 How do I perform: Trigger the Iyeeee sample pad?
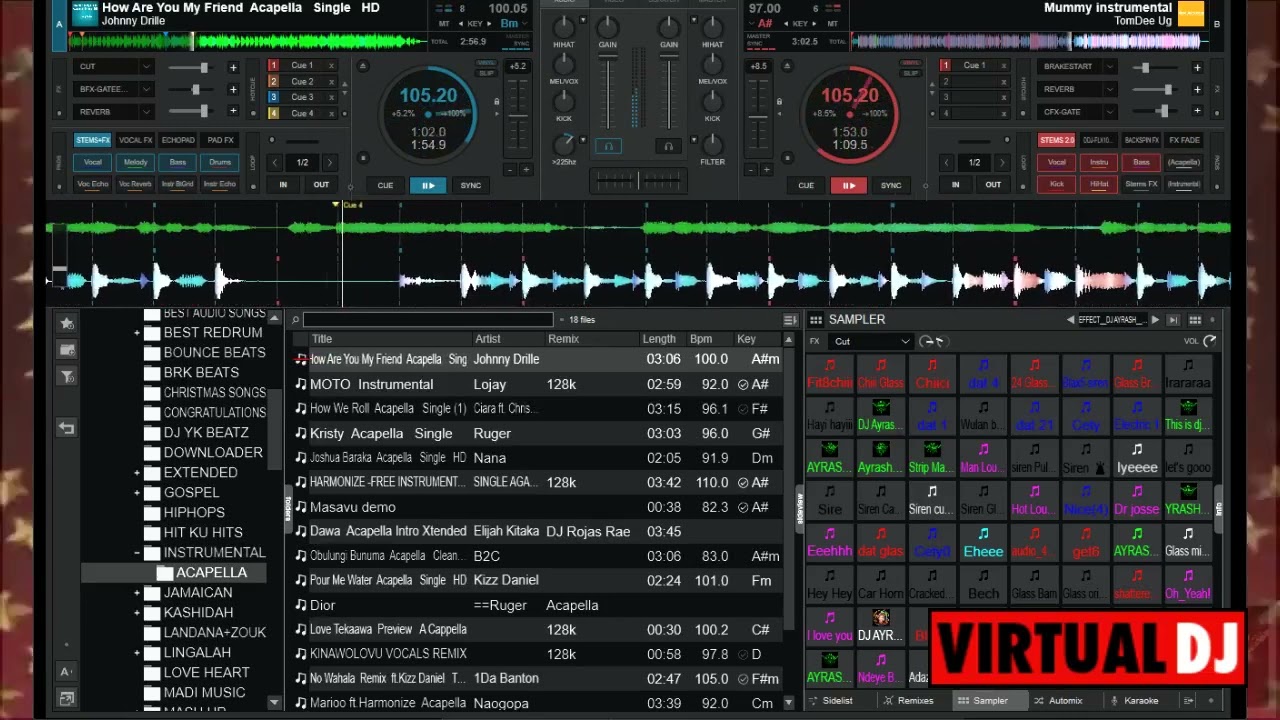pos(1136,460)
